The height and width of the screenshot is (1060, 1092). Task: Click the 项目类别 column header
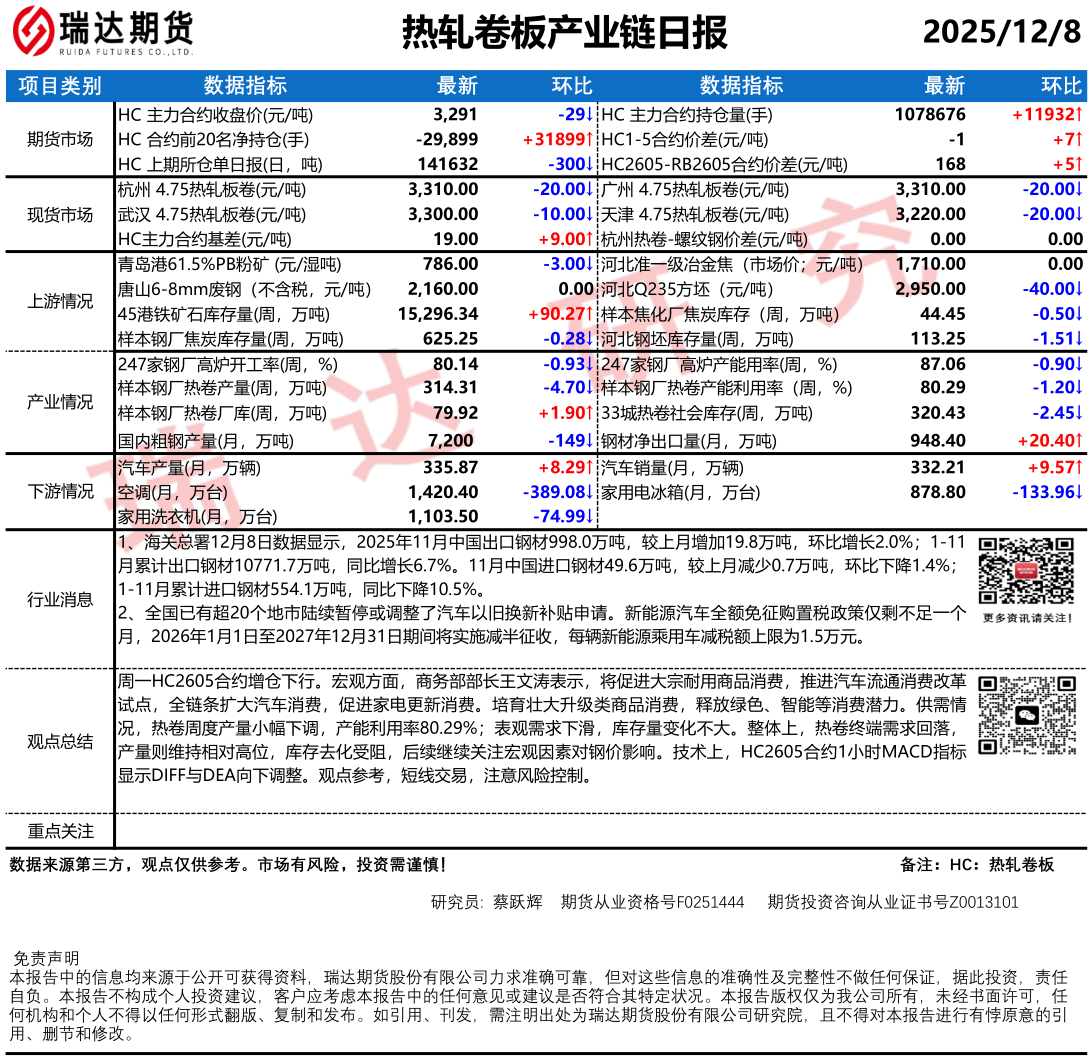[x=60, y=86]
